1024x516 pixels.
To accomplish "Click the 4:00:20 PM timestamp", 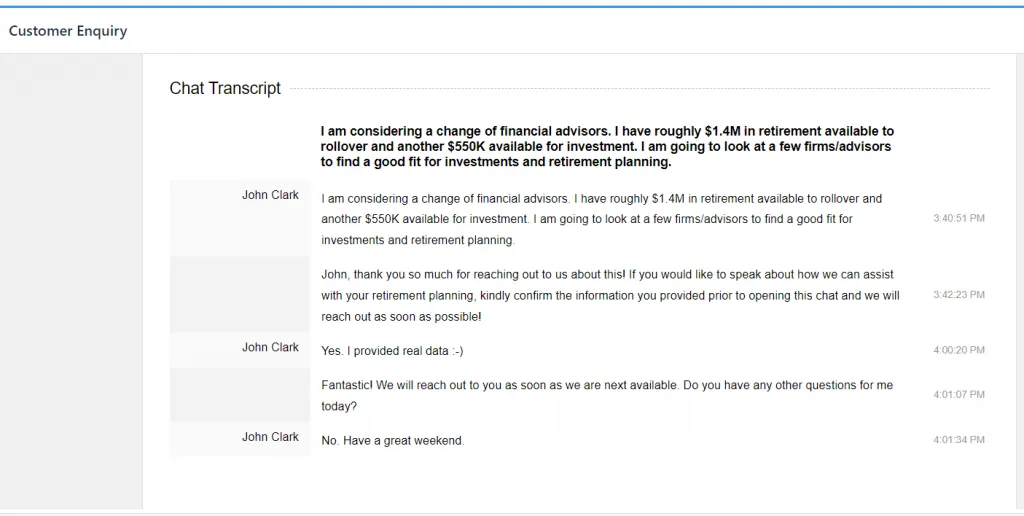I will point(959,350).
